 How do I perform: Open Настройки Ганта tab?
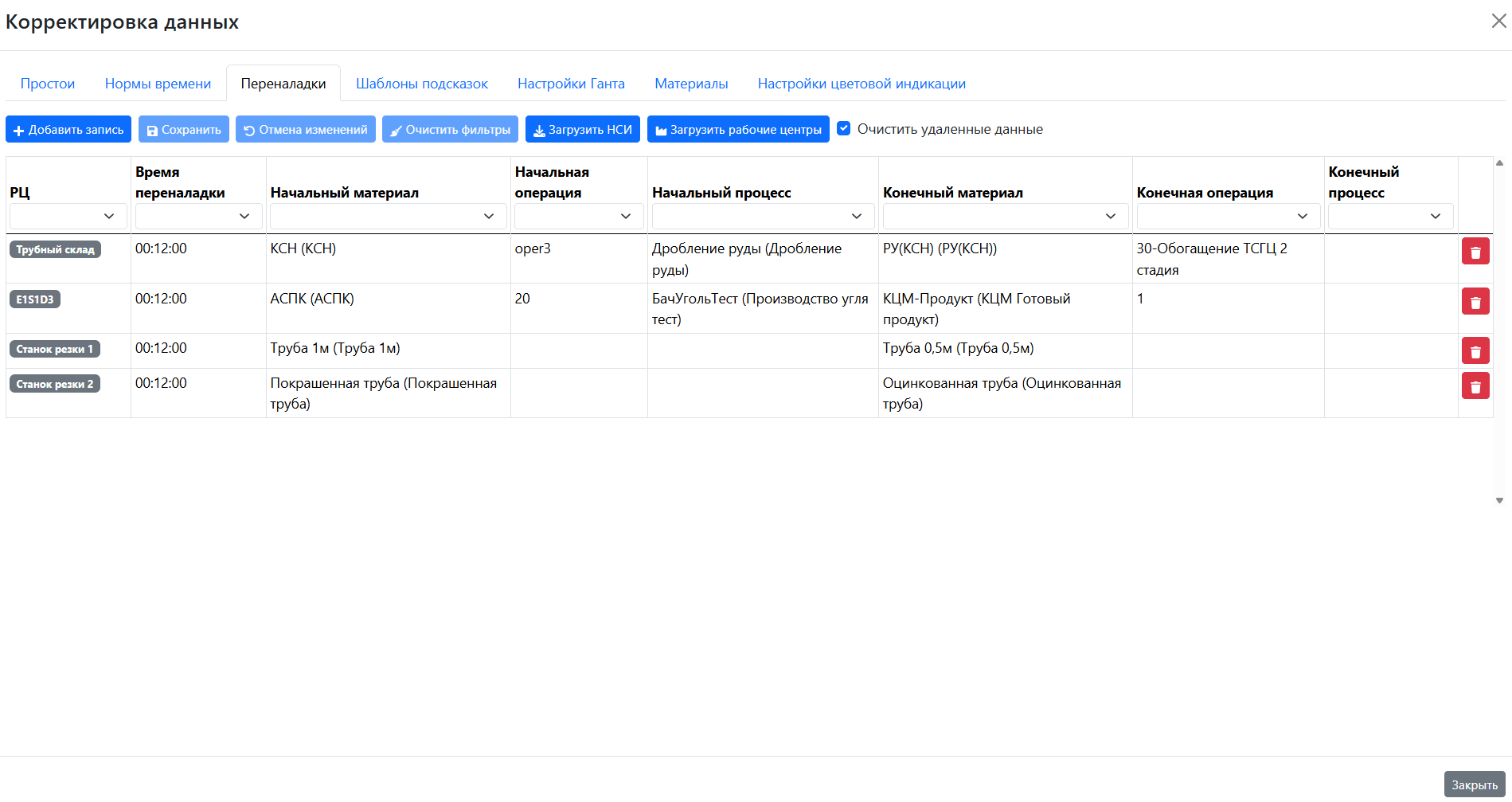coord(571,84)
